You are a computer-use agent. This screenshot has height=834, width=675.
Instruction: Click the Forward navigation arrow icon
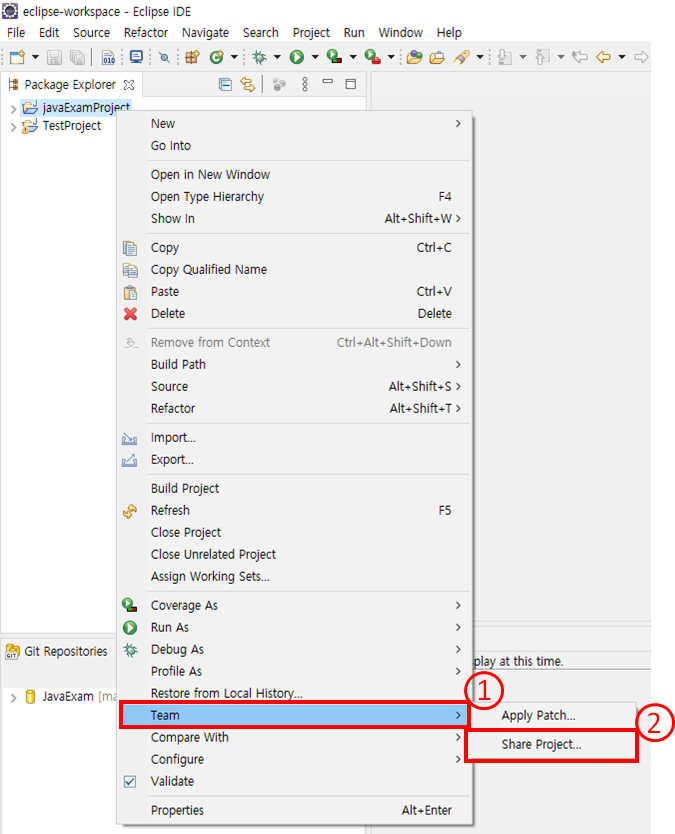coord(641,57)
